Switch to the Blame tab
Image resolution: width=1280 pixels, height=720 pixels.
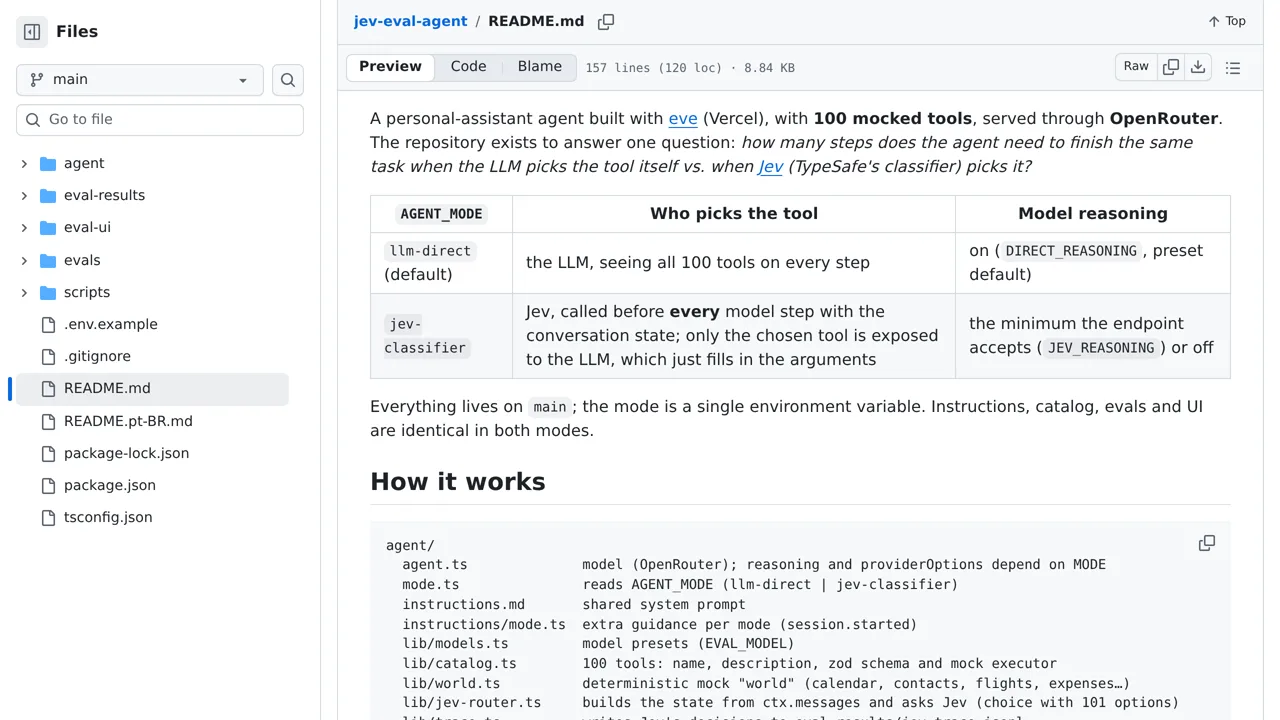[540, 67]
